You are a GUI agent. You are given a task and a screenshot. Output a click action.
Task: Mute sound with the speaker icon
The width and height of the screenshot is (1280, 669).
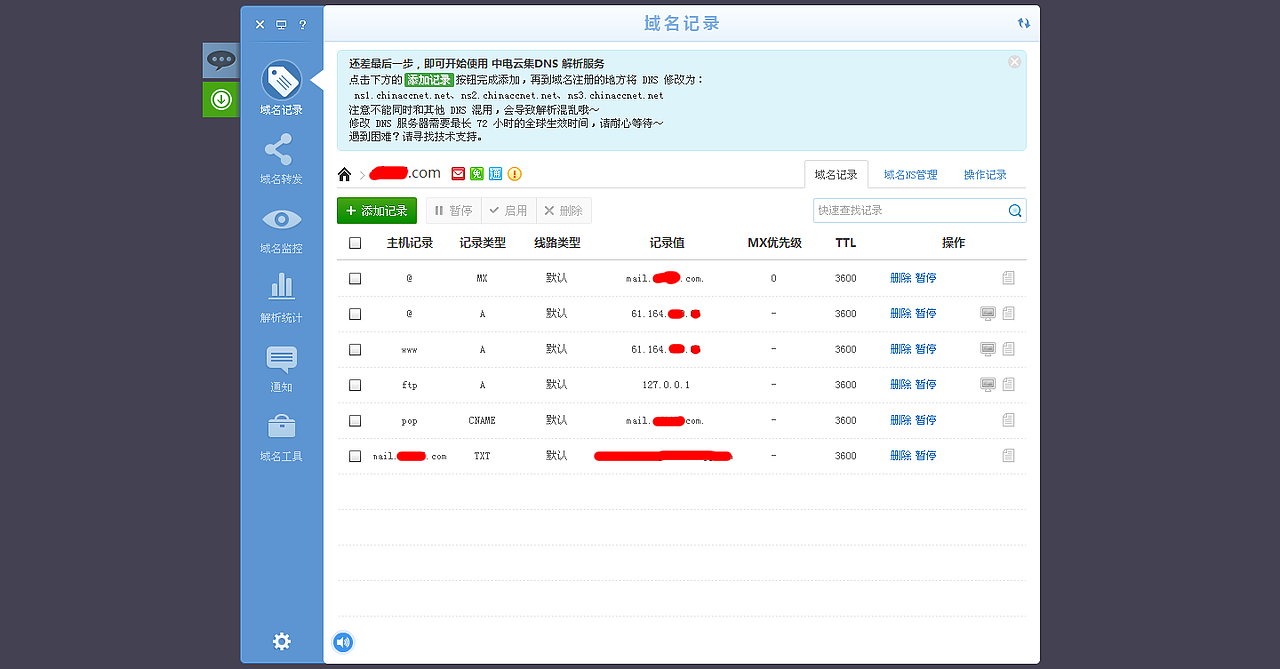click(x=343, y=642)
